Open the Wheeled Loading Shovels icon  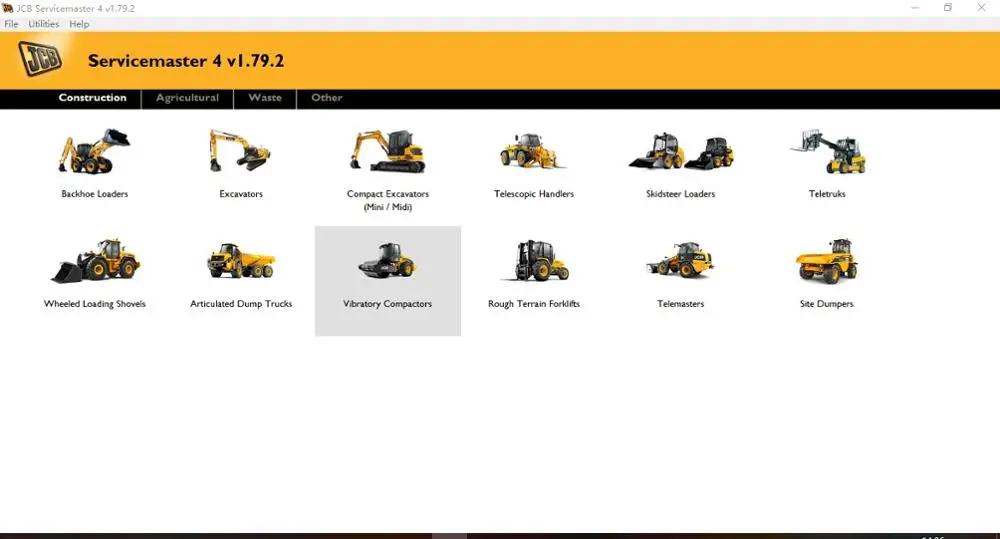[x=95, y=261]
